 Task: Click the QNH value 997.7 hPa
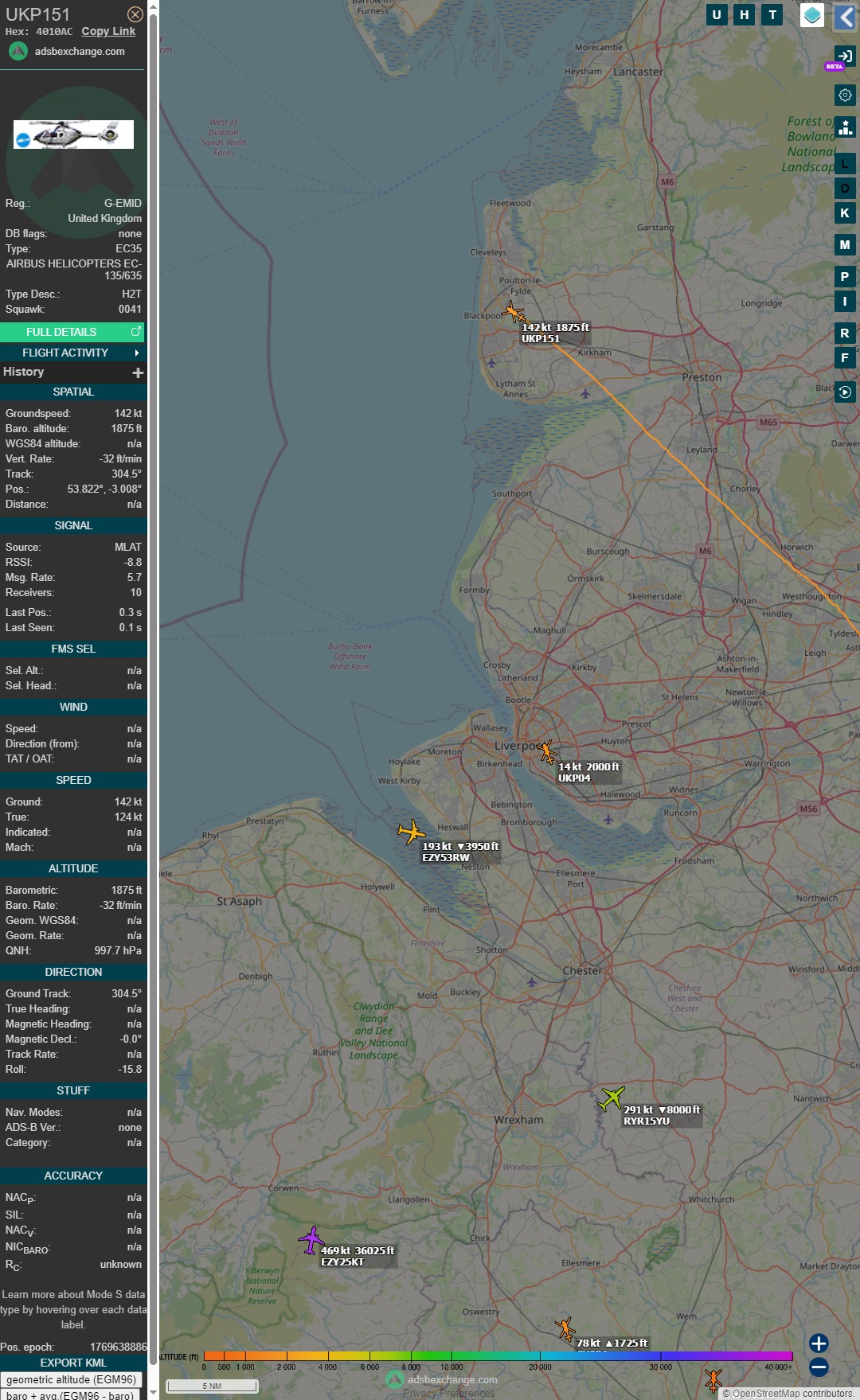(x=118, y=950)
